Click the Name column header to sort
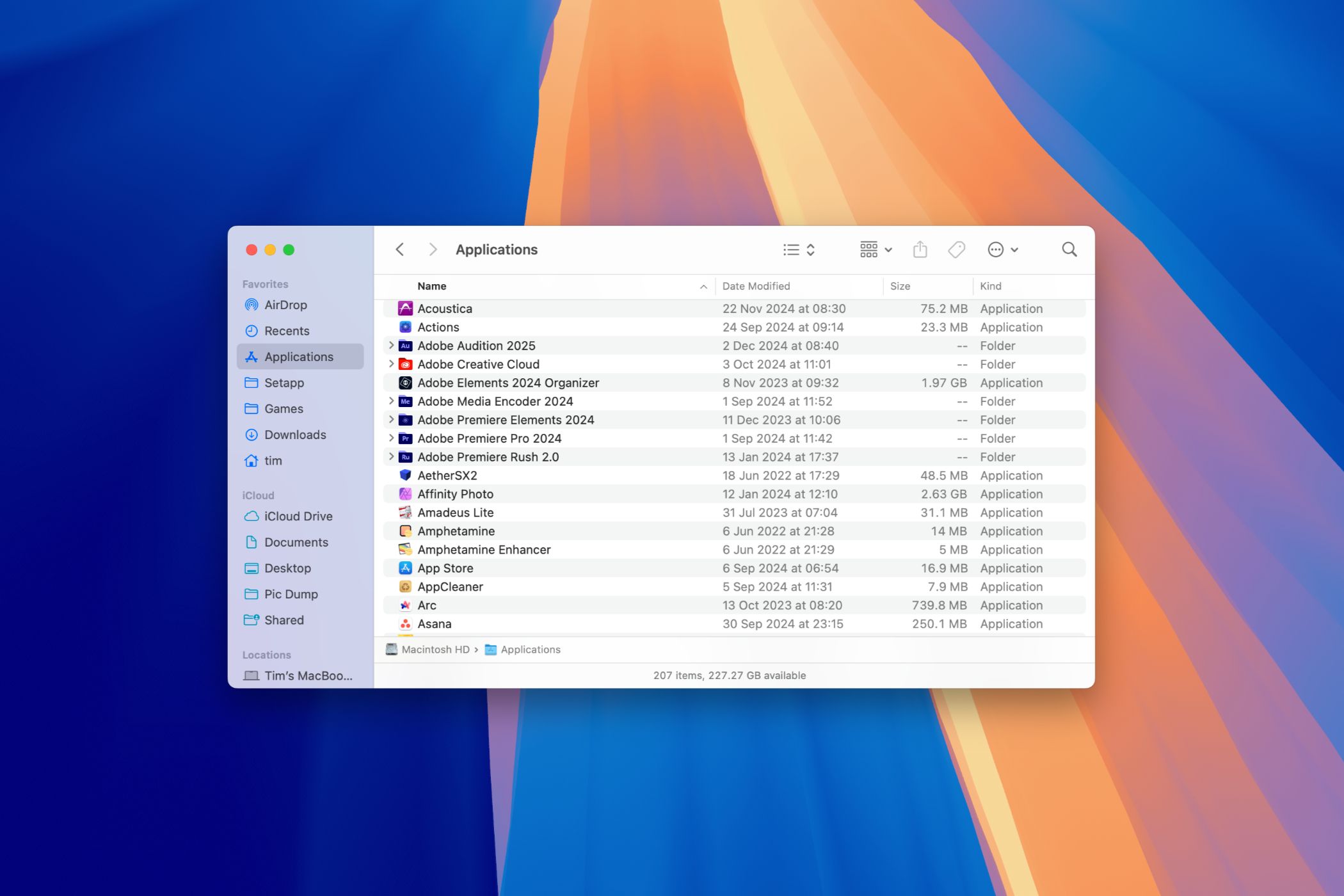 click(x=432, y=287)
